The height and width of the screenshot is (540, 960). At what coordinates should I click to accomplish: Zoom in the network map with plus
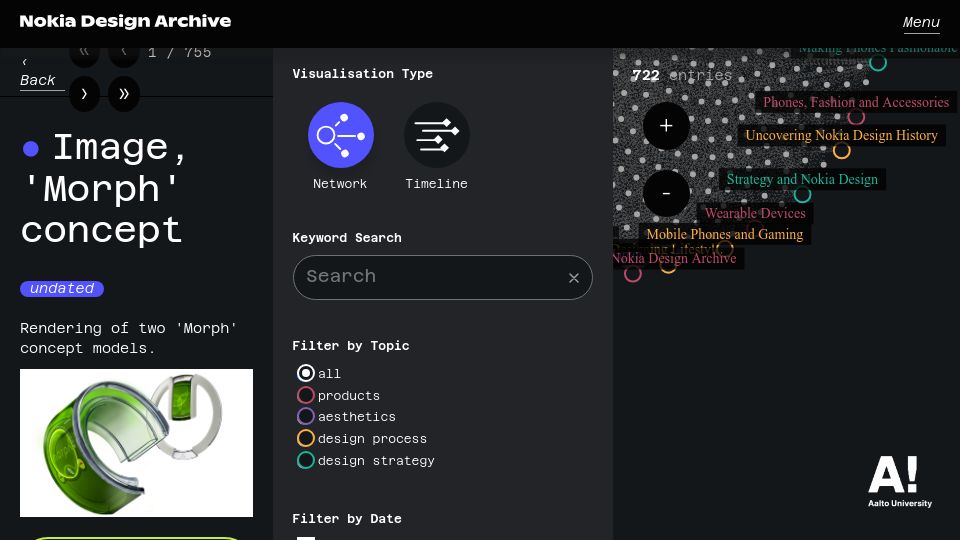[x=666, y=126]
